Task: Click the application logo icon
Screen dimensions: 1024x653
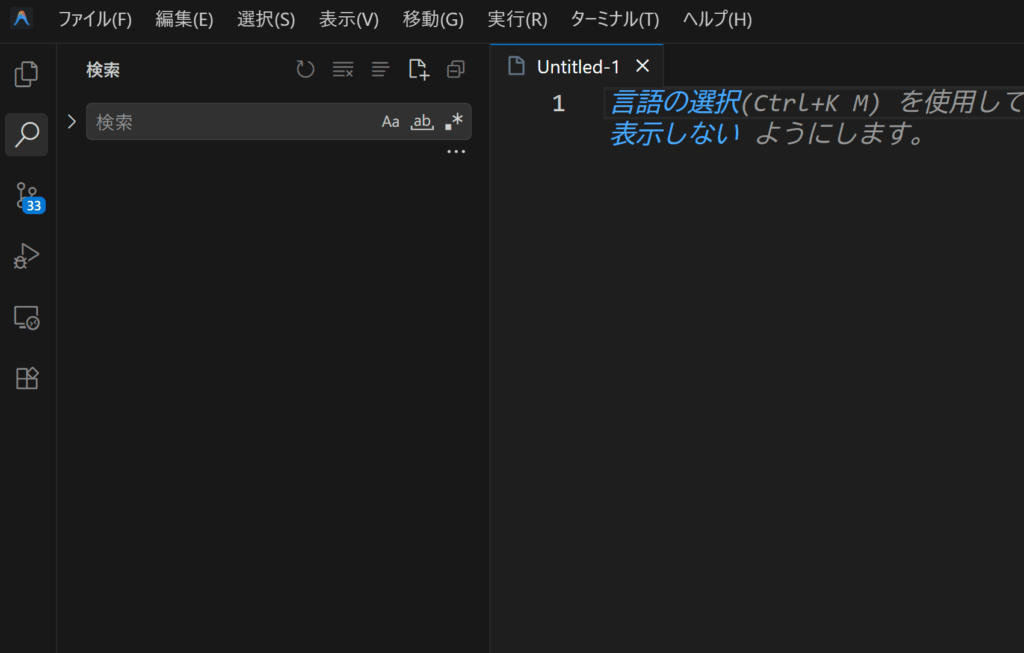Action: tap(22, 18)
